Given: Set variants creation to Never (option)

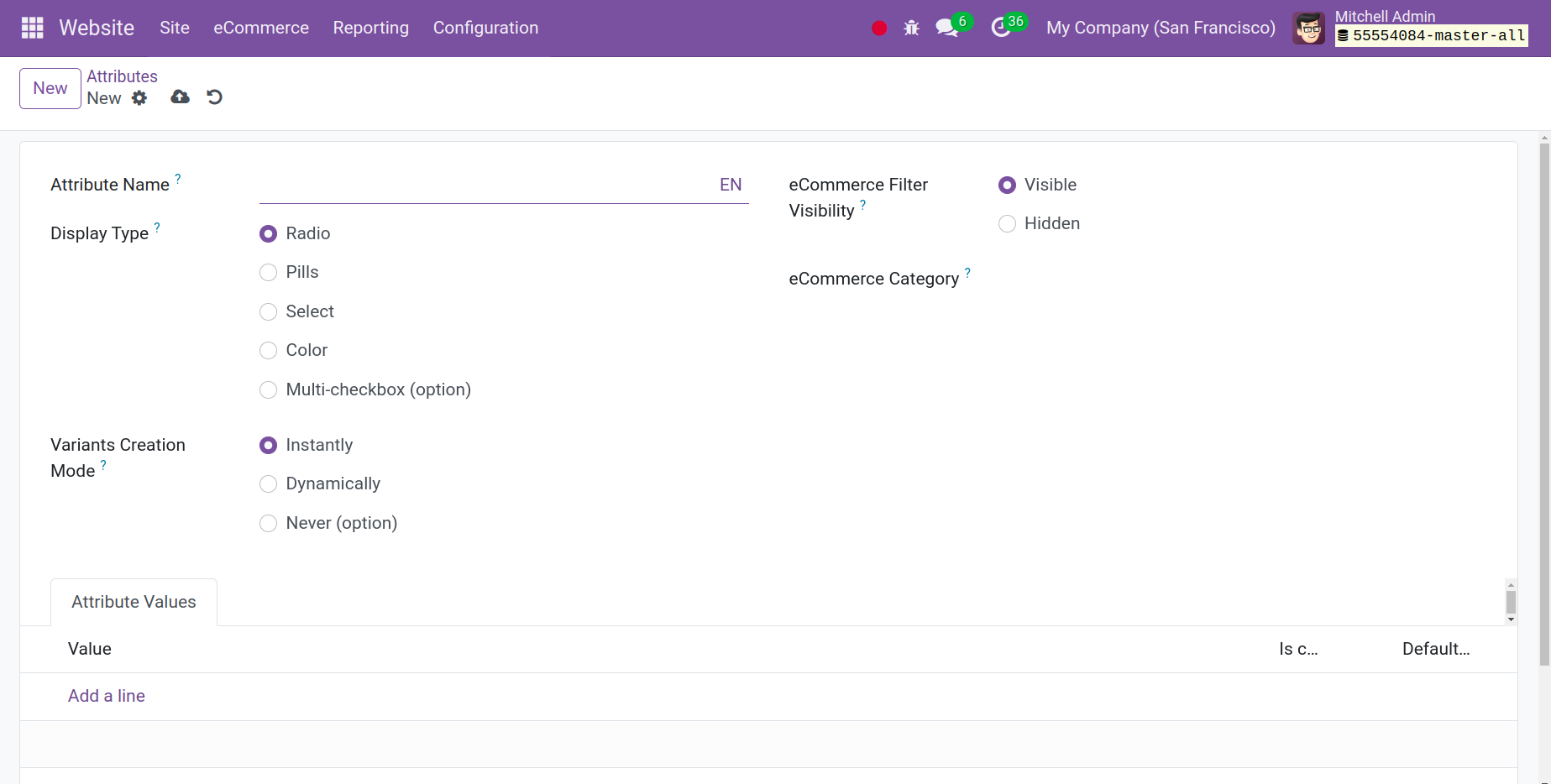Looking at the screenshot, I should pos(268,523).
